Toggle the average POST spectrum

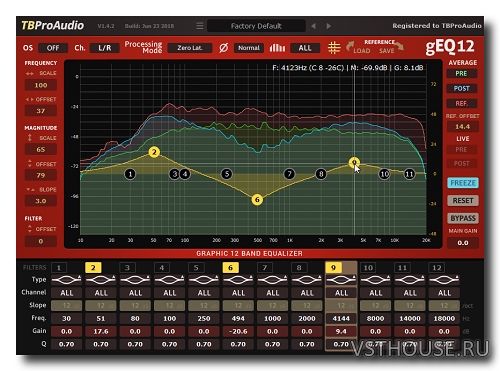coord(462,89)
